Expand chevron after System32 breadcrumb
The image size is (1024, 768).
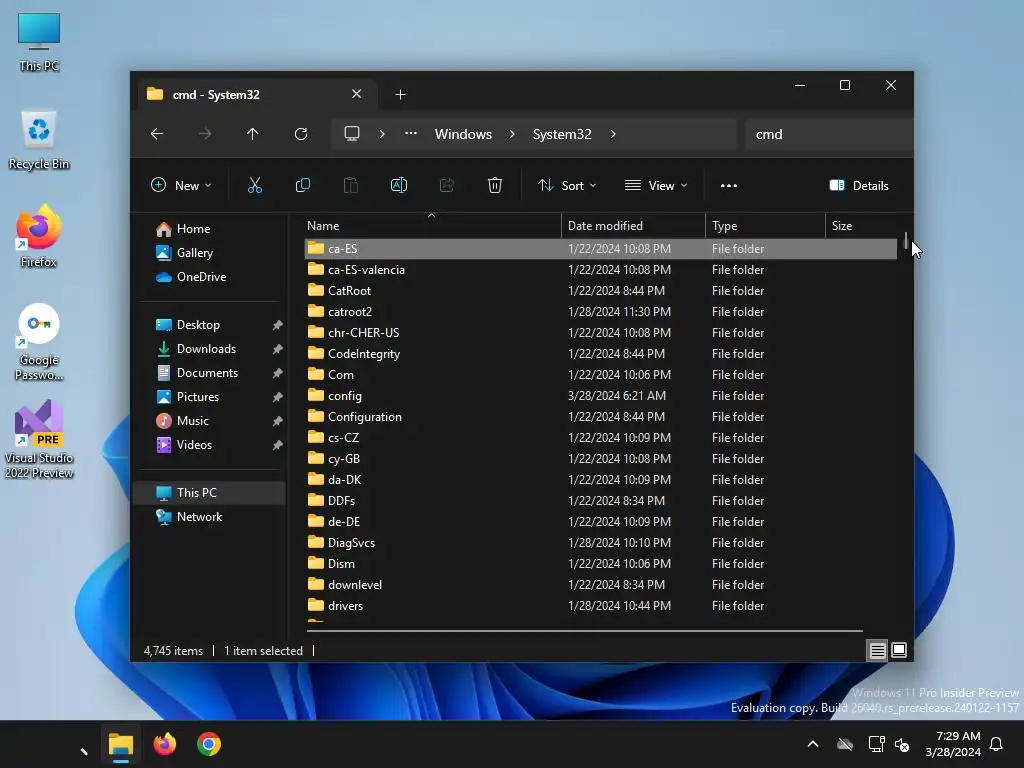(x=613, y=134)
